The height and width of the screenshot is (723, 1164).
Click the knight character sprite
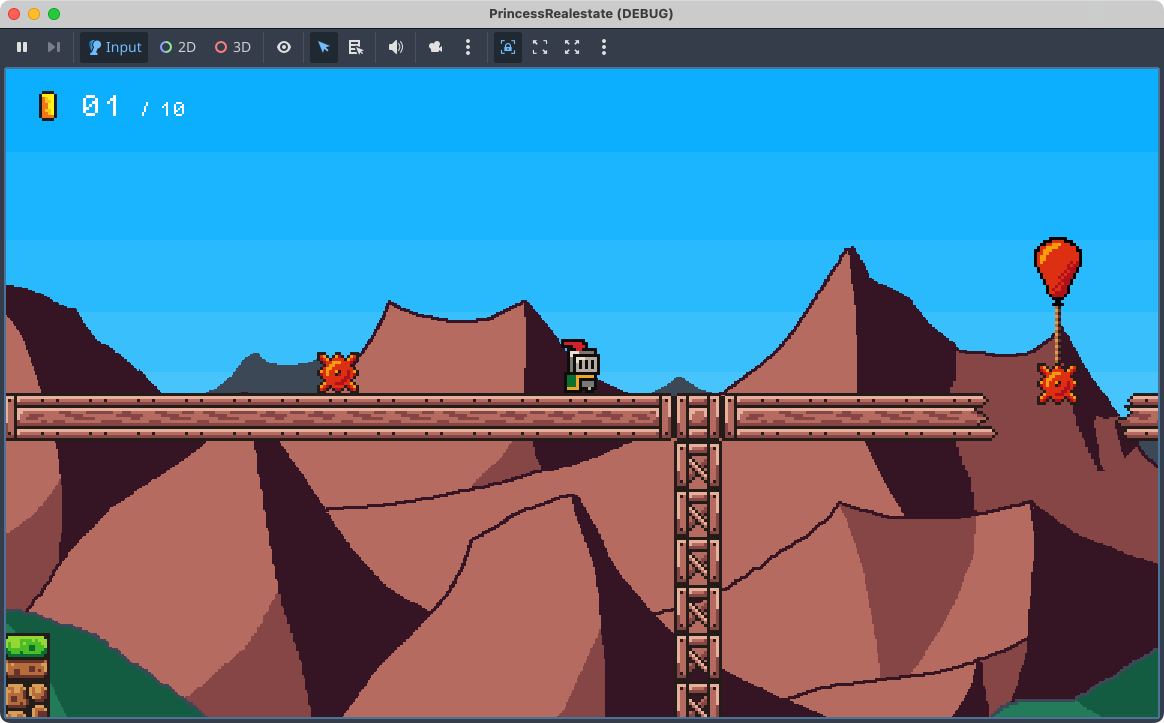click(x=581, y=367)
